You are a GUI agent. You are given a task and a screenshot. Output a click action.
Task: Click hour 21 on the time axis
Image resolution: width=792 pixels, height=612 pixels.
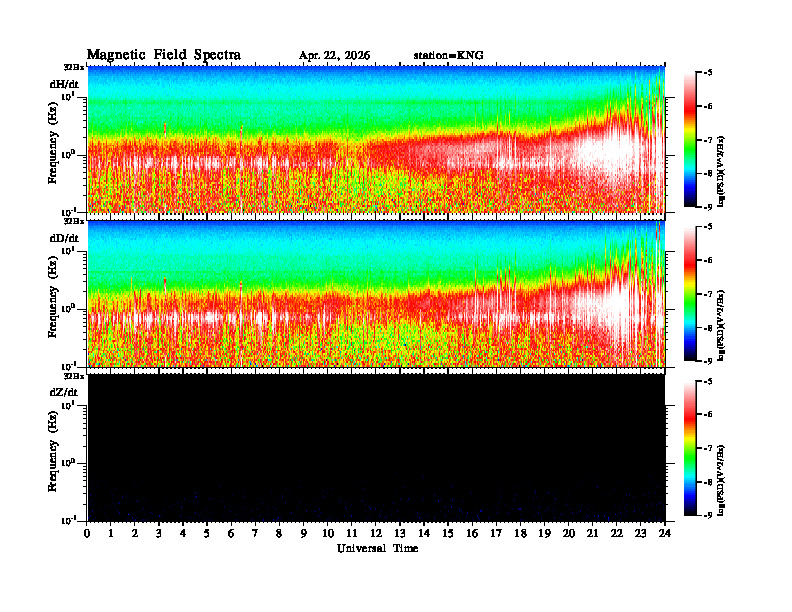pos(592,533)
